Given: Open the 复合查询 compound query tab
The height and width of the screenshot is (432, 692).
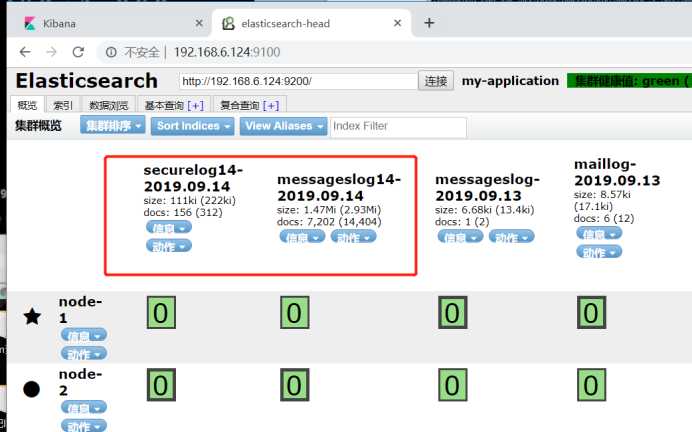Looking at the screenshot, I should [240, 105].
